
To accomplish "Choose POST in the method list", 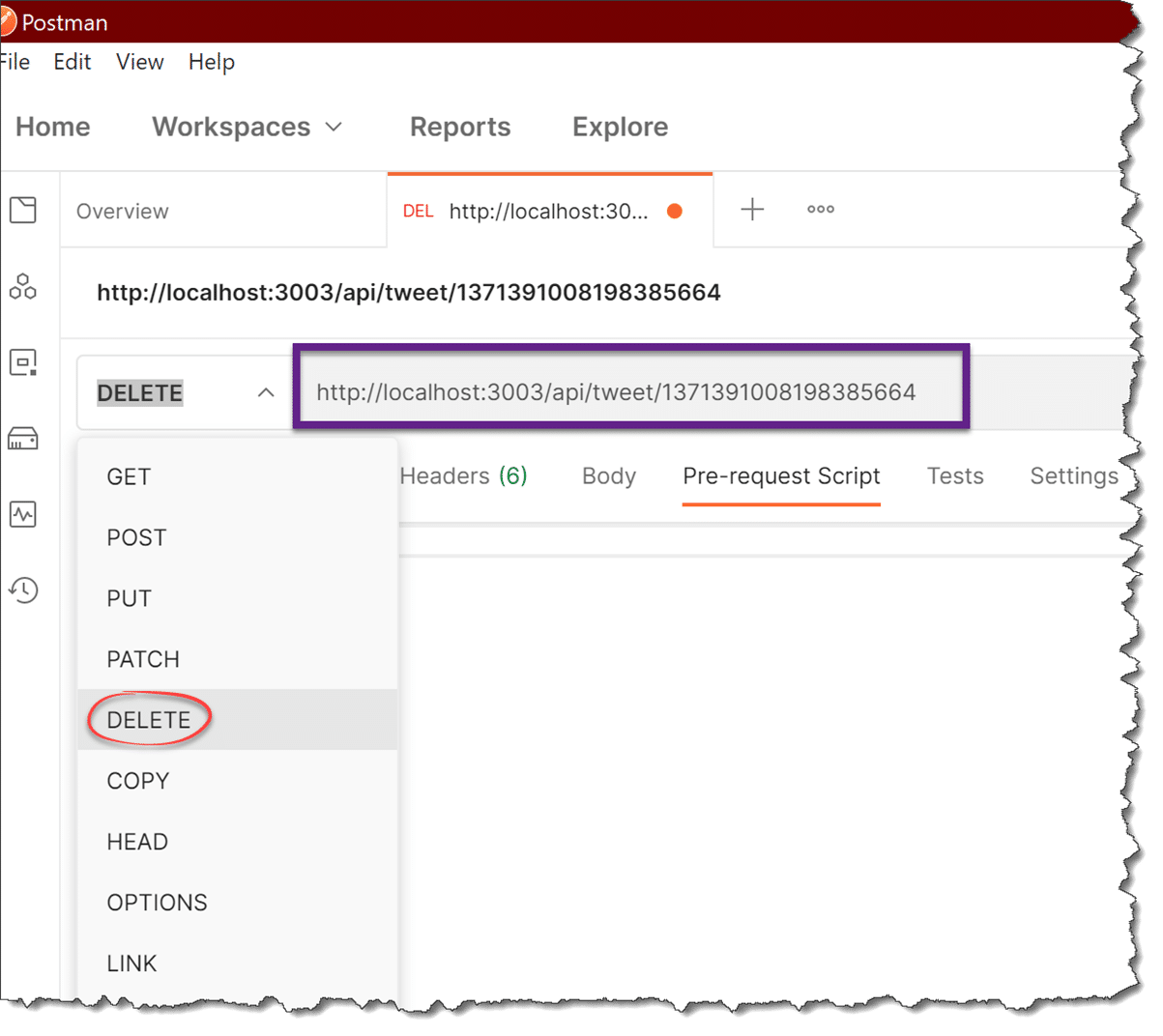I will 136,538.
